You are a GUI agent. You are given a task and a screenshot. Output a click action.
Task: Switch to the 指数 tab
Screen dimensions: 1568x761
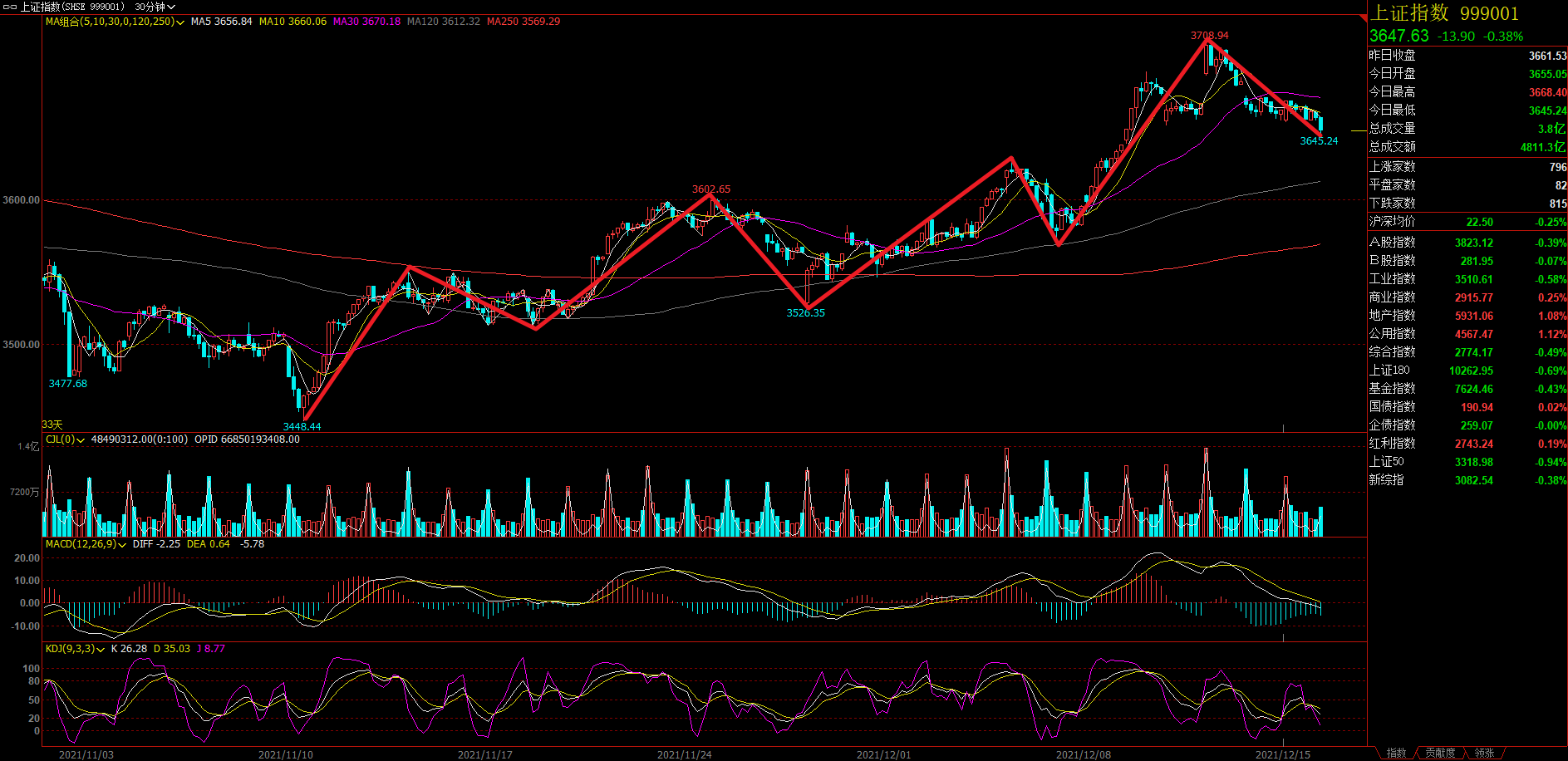point(1396,753)
